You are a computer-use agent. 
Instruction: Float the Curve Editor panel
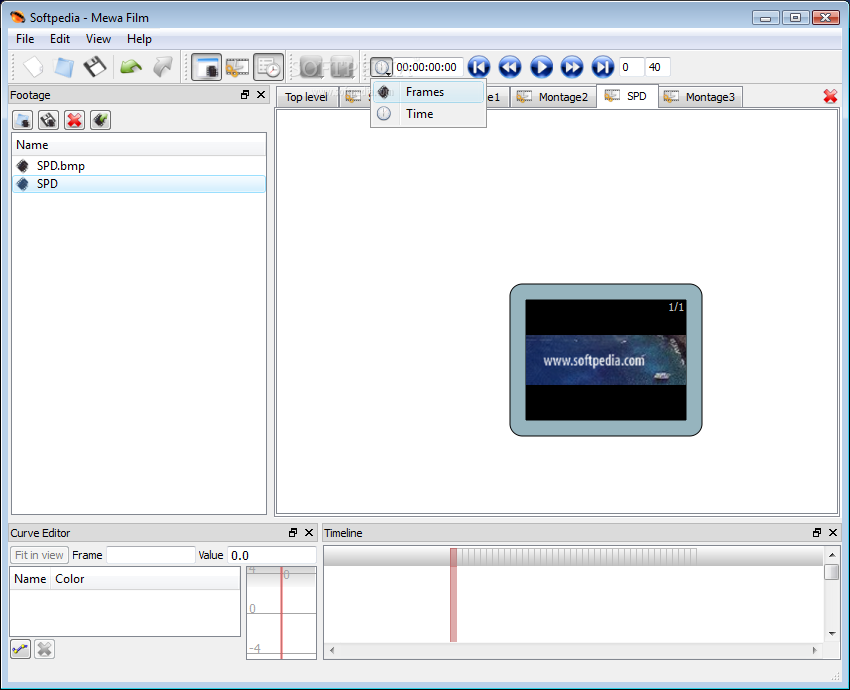pos(293,533)
